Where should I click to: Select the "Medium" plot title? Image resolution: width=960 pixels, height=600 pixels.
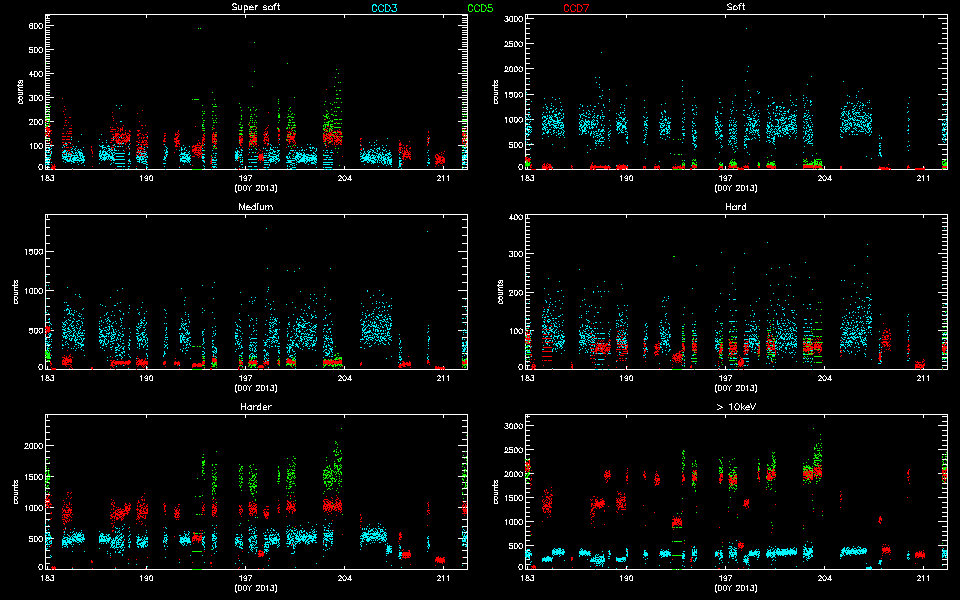[x=255, y=207]
